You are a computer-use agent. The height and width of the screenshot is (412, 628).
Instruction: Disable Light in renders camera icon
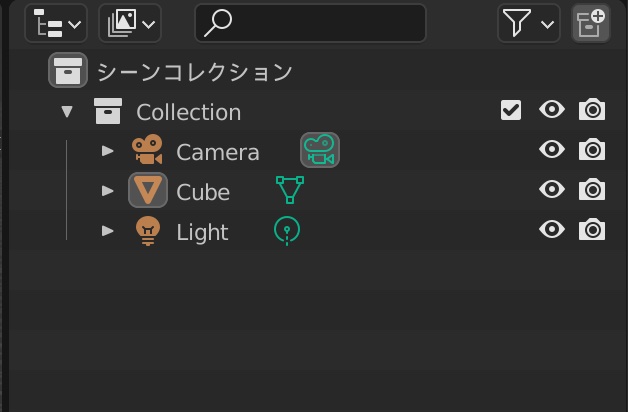pyautogui.click(x=592, y=230)
